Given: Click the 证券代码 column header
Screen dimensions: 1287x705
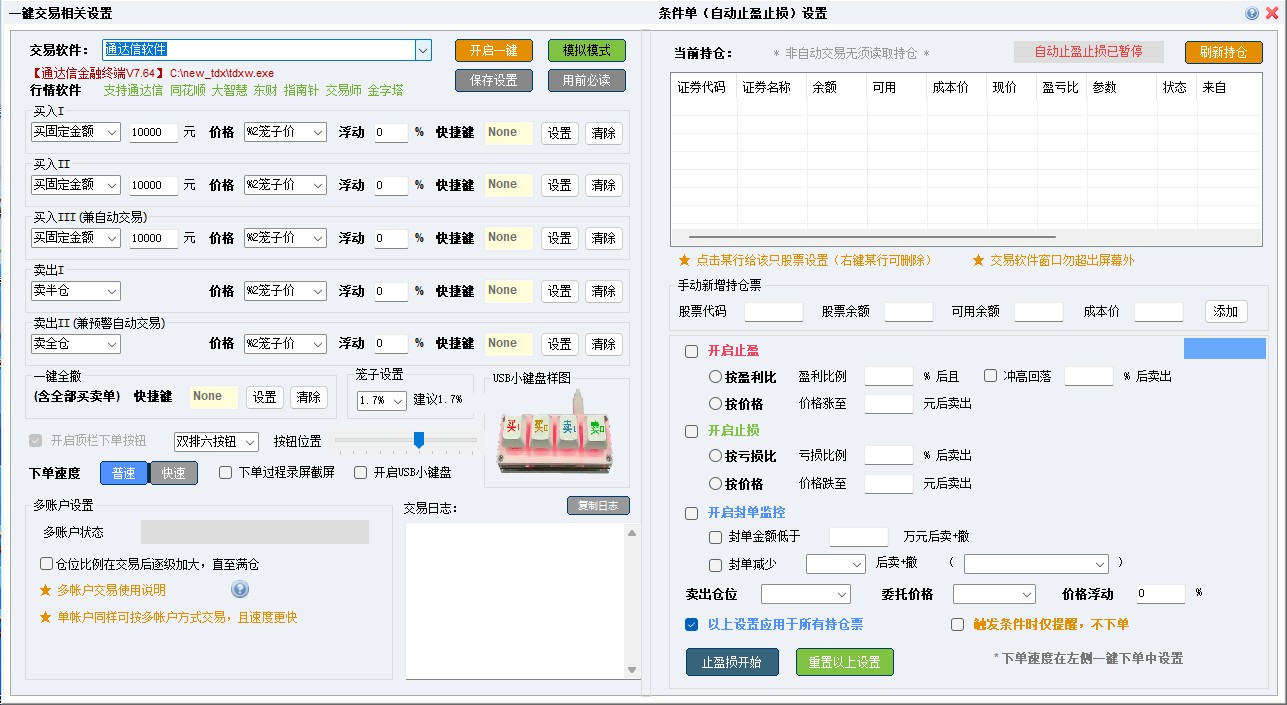Looking at the screenshot, I should 702,88.
